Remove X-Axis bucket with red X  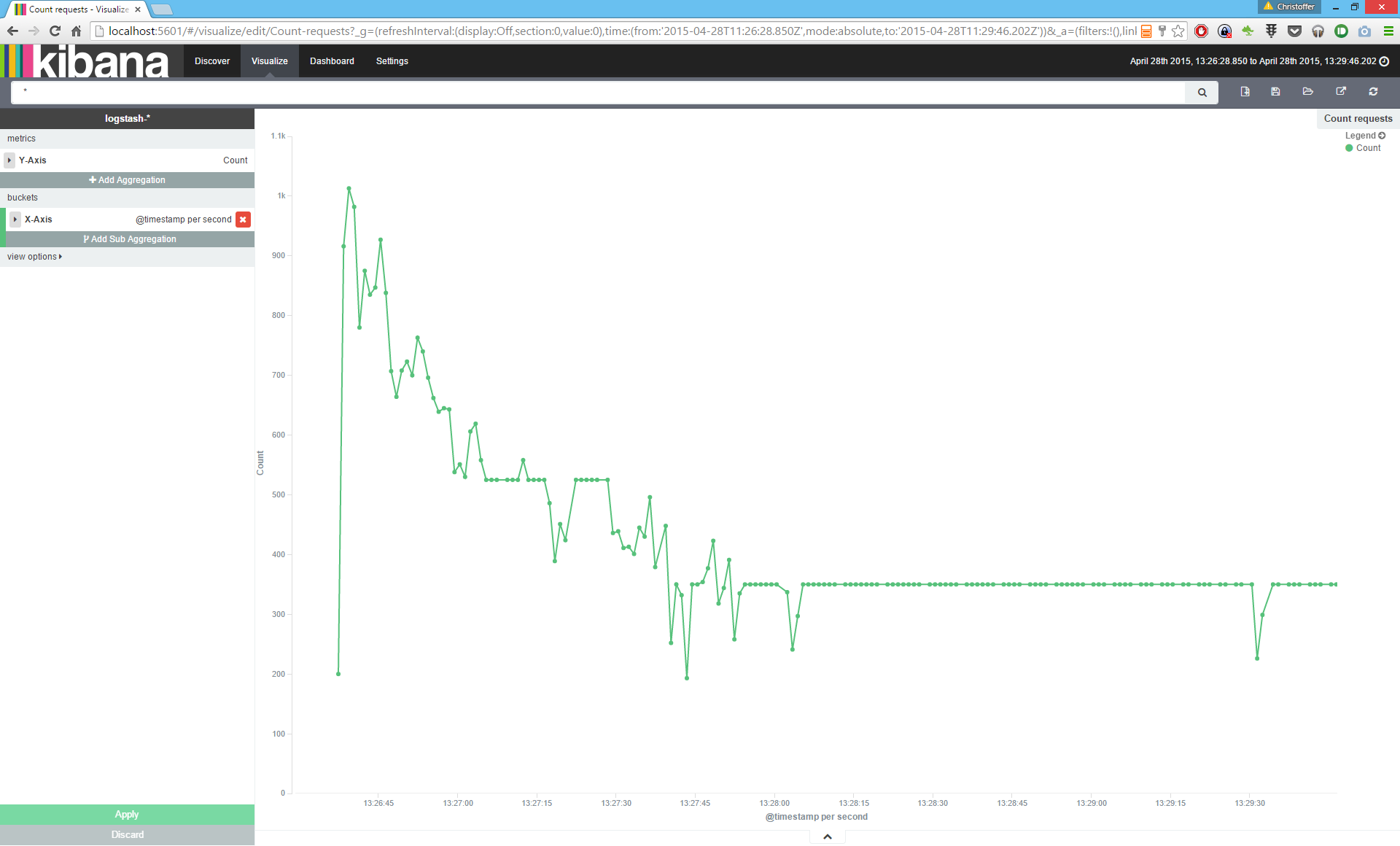tap(243, 220)
